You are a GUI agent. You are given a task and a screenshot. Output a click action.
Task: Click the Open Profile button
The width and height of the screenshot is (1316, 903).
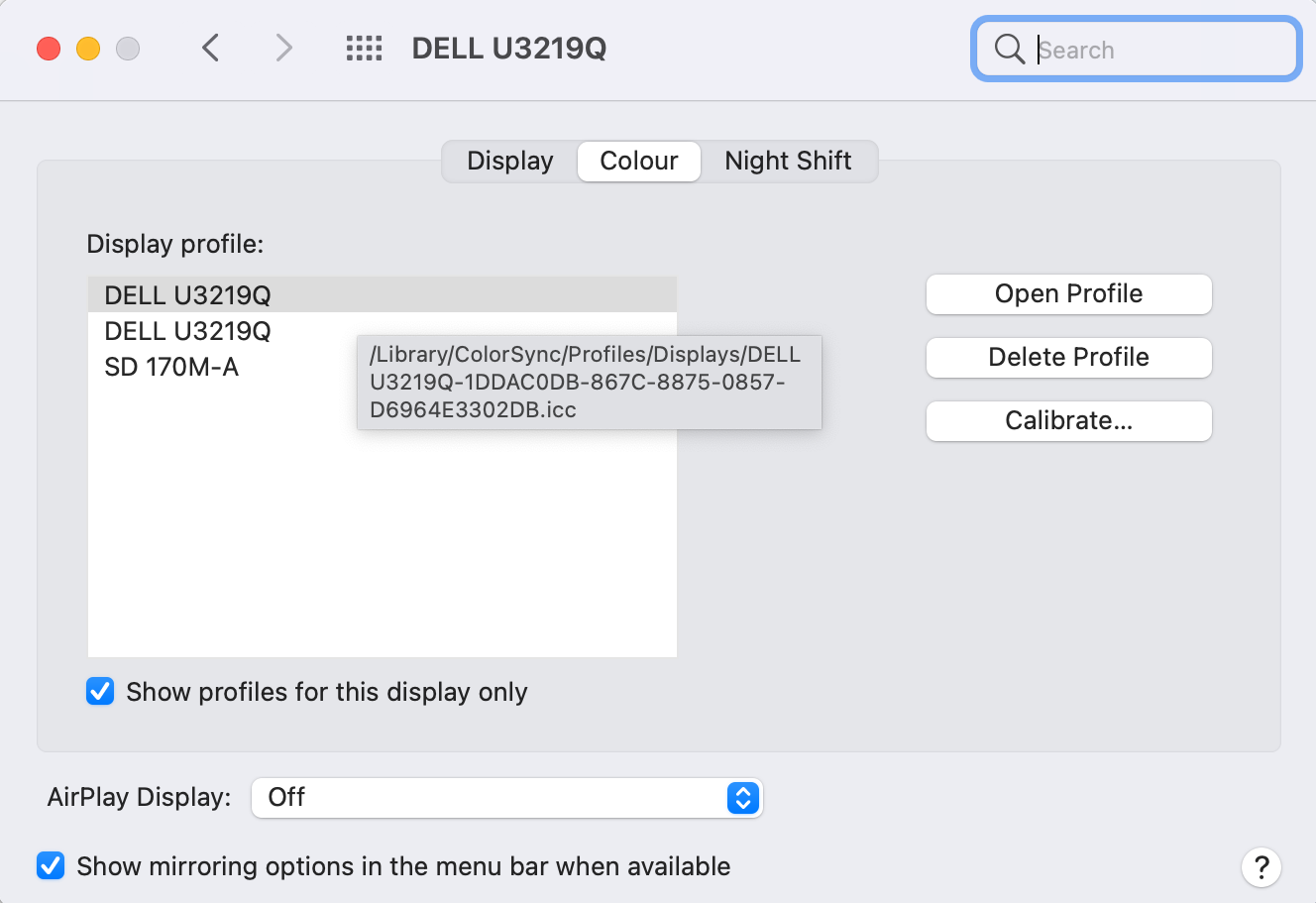pyautogui.click(x=1068, y=293)
